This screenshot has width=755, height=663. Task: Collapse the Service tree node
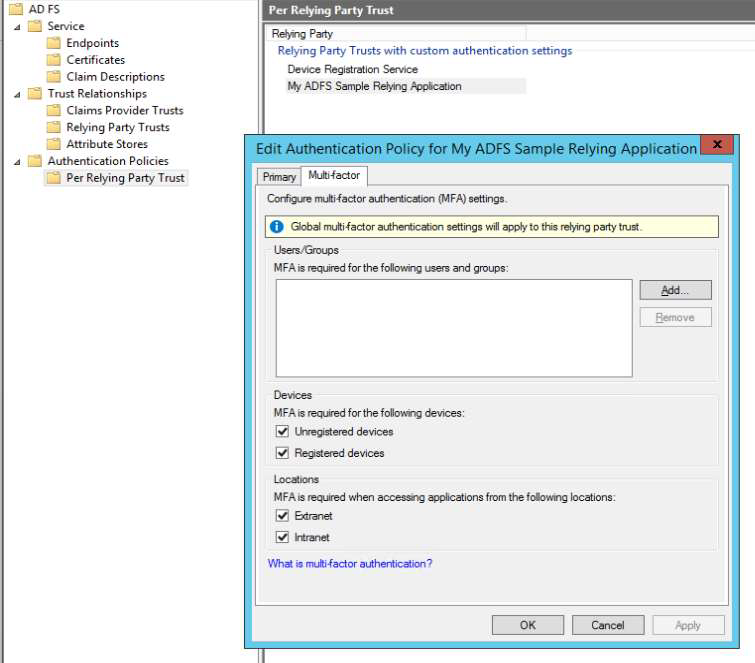point(17,27)
